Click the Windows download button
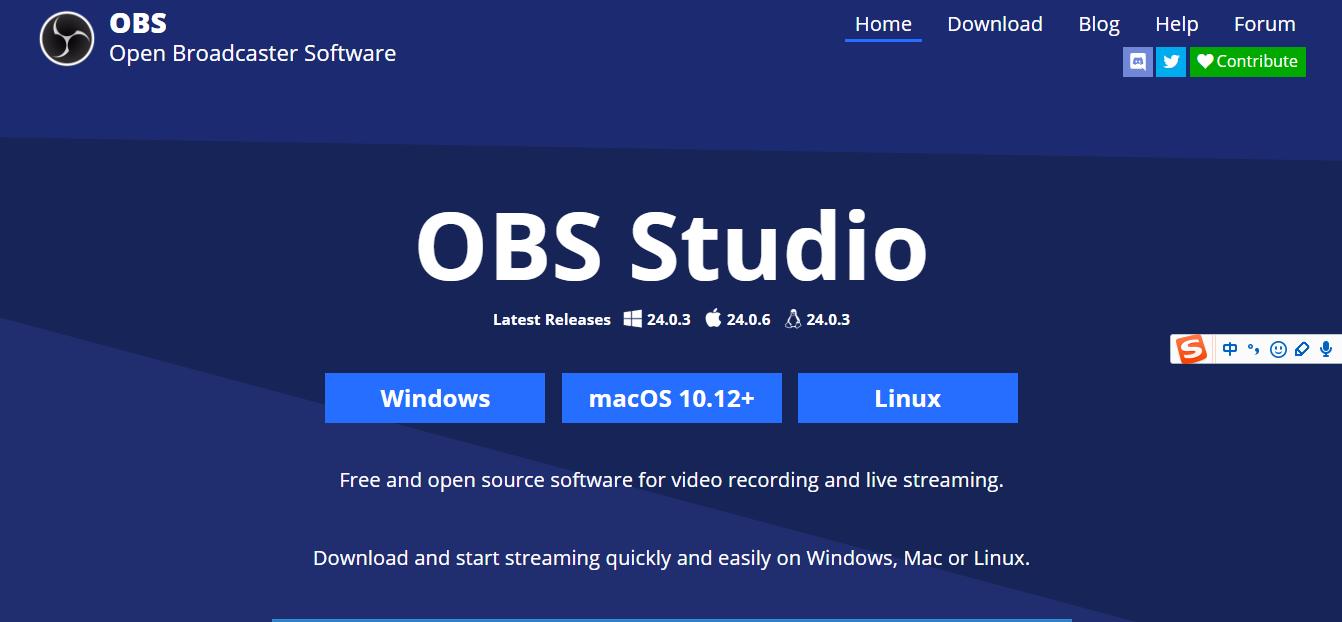 435,398
